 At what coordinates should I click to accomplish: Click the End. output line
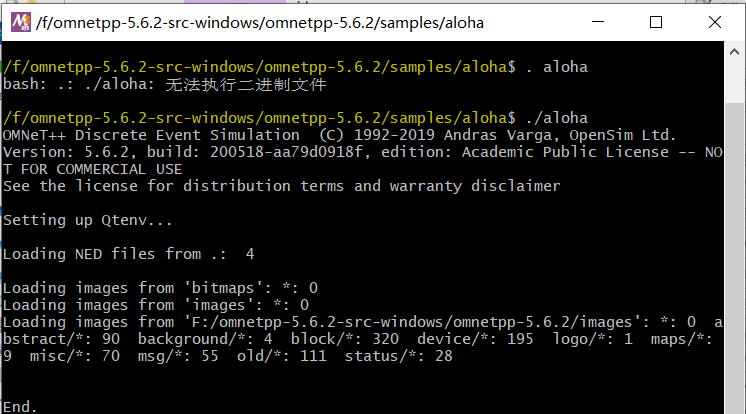[x=20, y=406]
